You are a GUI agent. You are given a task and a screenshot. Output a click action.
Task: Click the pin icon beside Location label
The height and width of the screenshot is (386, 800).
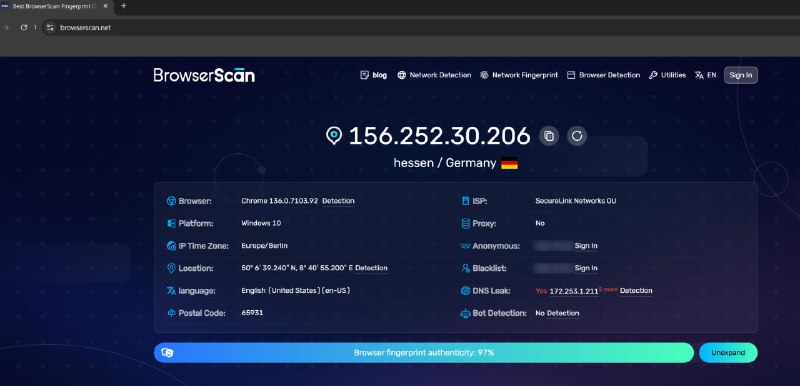pyautogui.click(x=171, y=268)
